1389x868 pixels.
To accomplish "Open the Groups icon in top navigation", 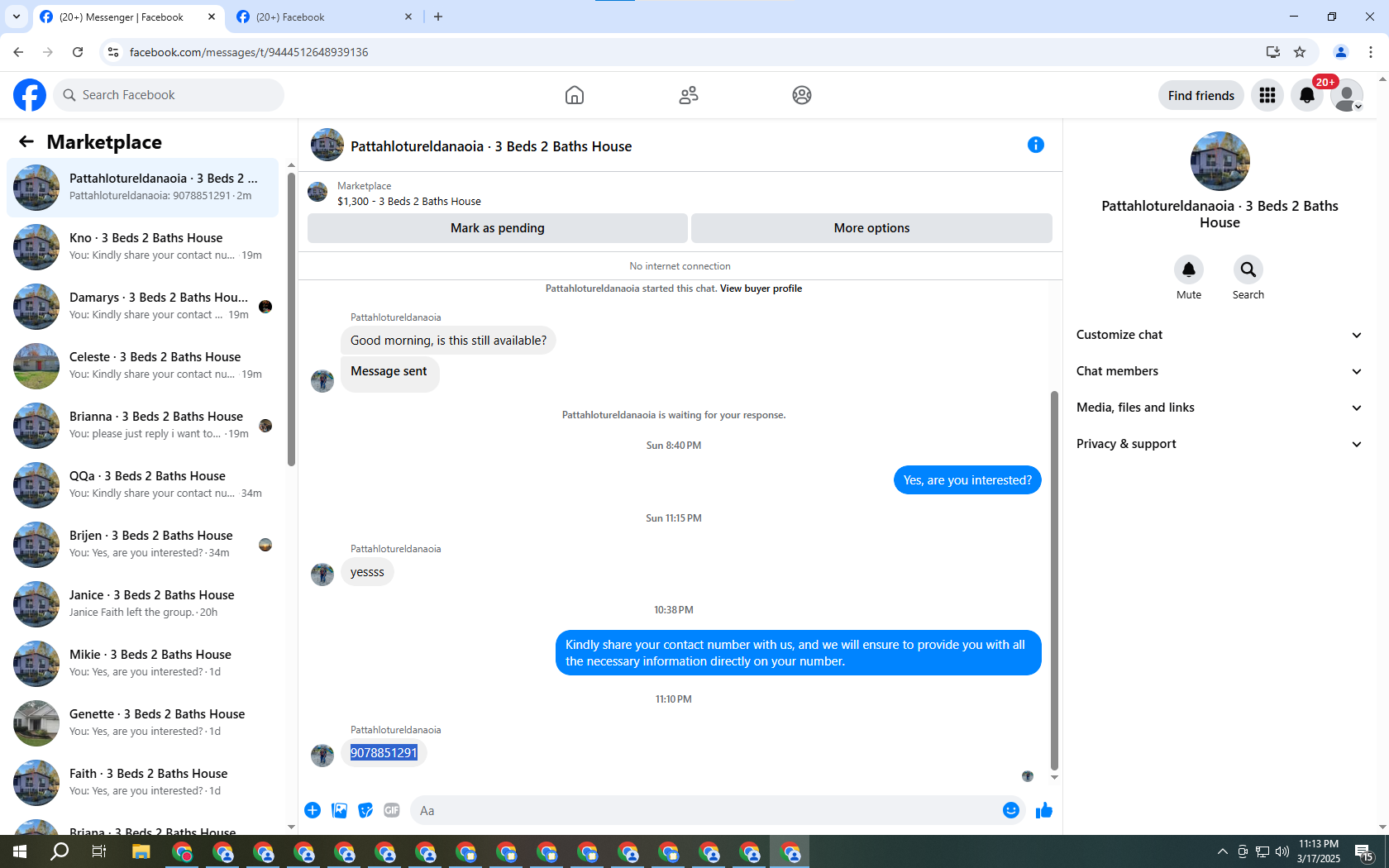I will (802, 95).
